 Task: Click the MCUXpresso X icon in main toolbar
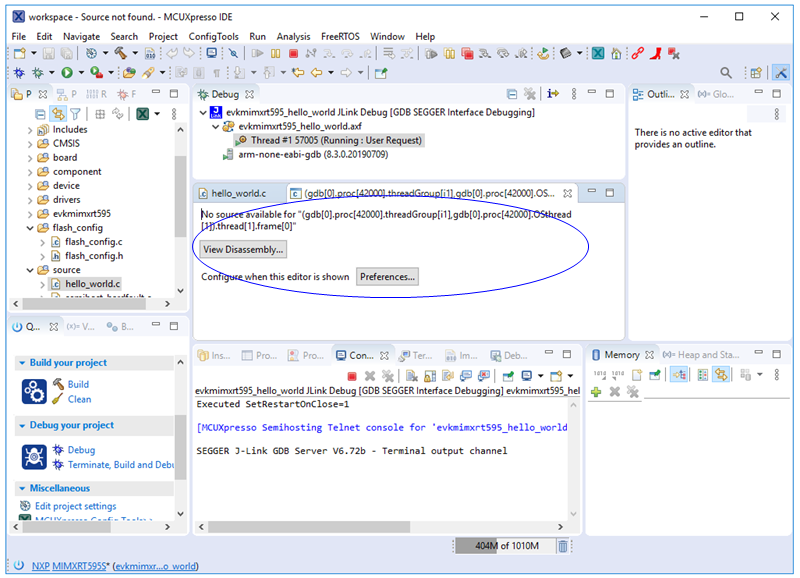[x=598, y=54]
